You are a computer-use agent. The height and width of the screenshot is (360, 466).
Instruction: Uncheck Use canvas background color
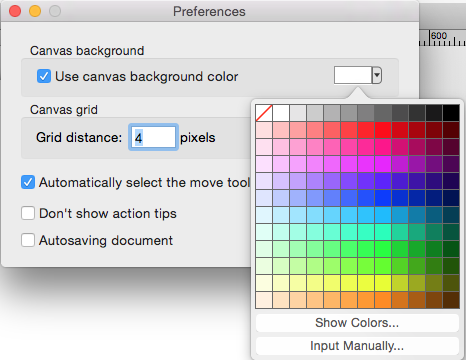(44, 76)
